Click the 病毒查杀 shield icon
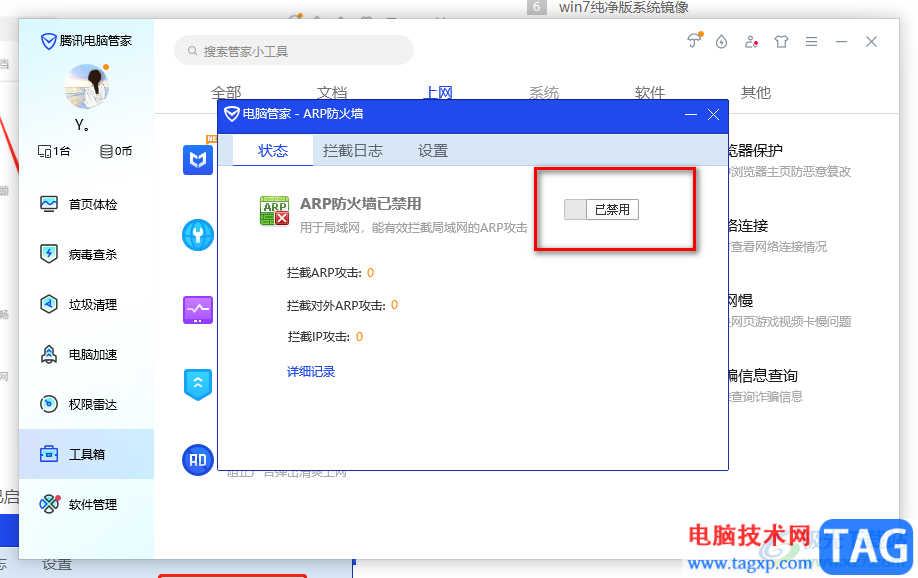Viewport: 918px width, 578px height. pos(49,254)
